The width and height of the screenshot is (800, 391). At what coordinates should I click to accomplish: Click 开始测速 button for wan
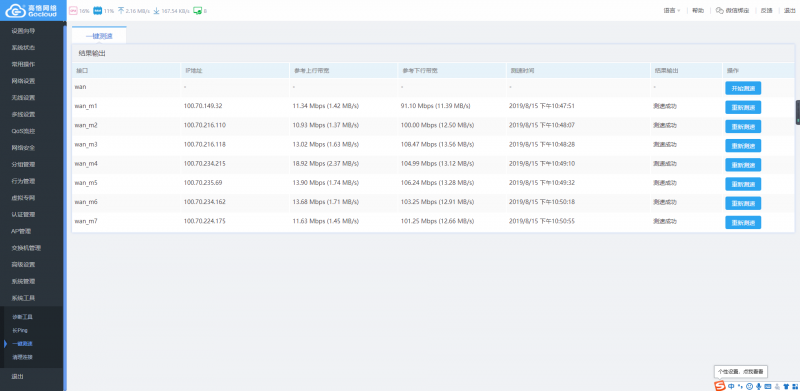tap(743, 88)
